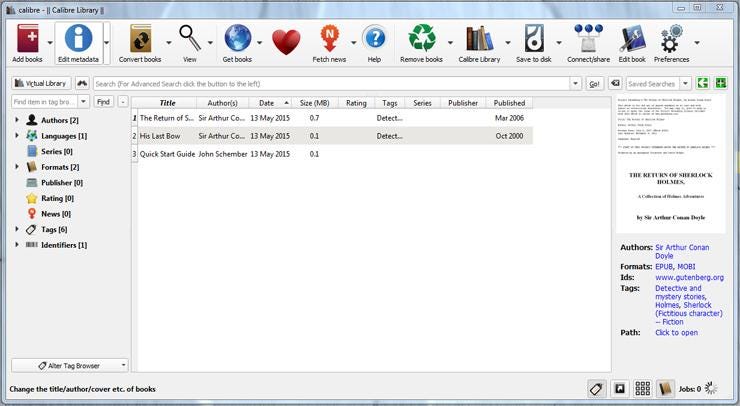Select The Return of S... book row
This screenshot has width=740, height=406.
(x=332, y=118)
